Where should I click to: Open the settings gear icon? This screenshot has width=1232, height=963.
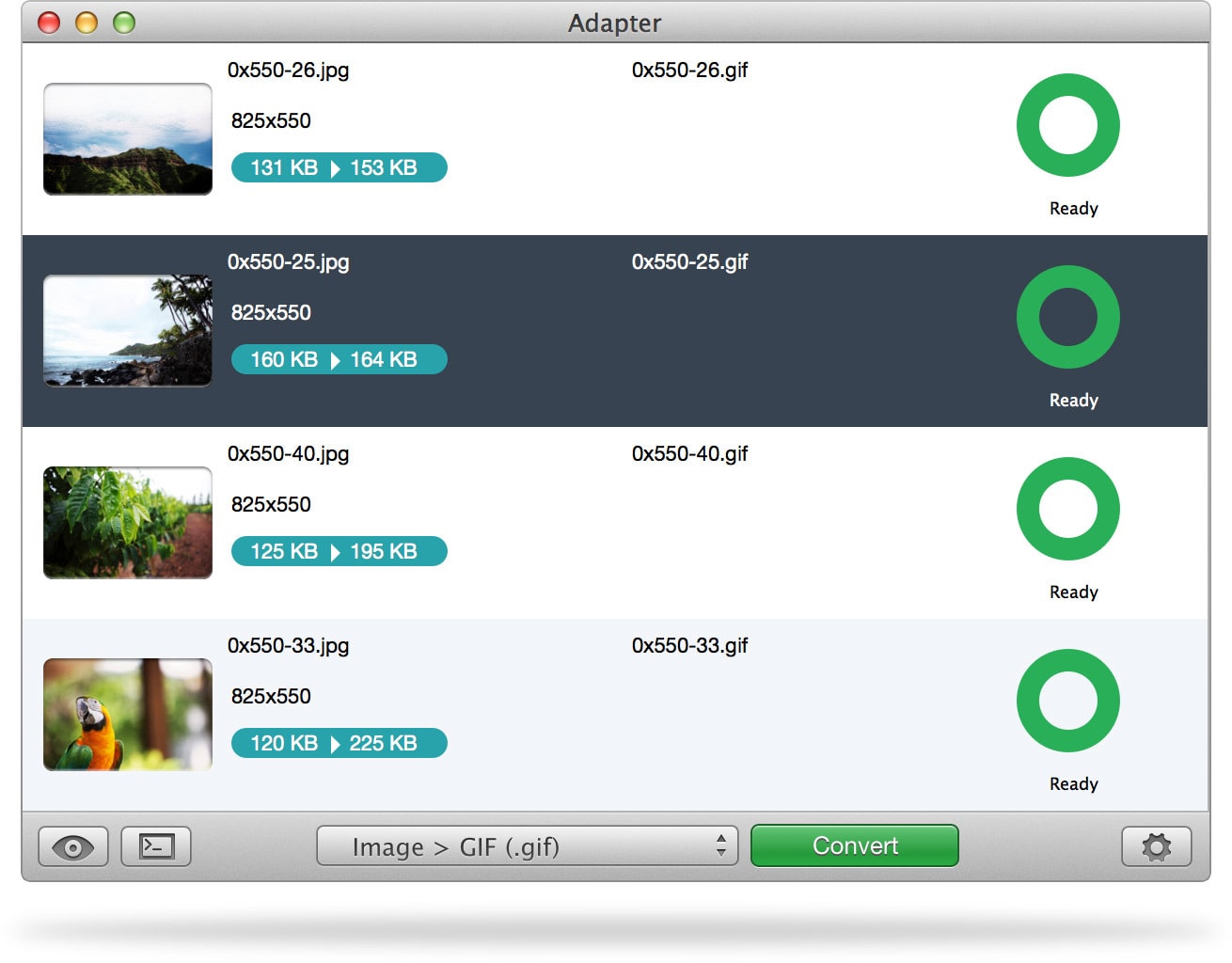[x=1155, y=845]
